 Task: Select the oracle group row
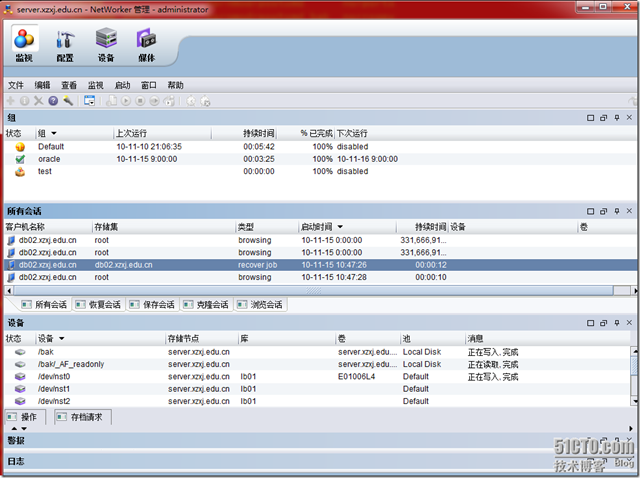coord(50,158)
